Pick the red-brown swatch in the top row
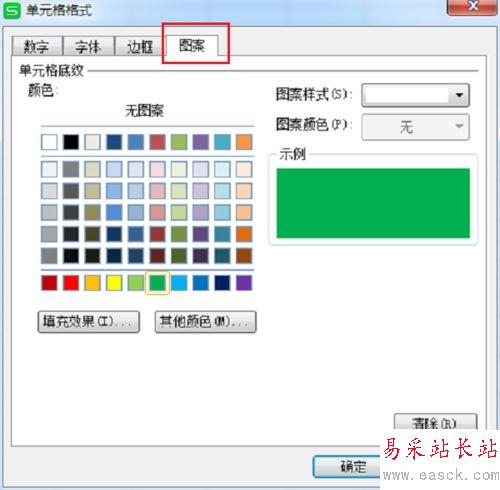The height and width of the screenshot is (490, 500). 157,142
